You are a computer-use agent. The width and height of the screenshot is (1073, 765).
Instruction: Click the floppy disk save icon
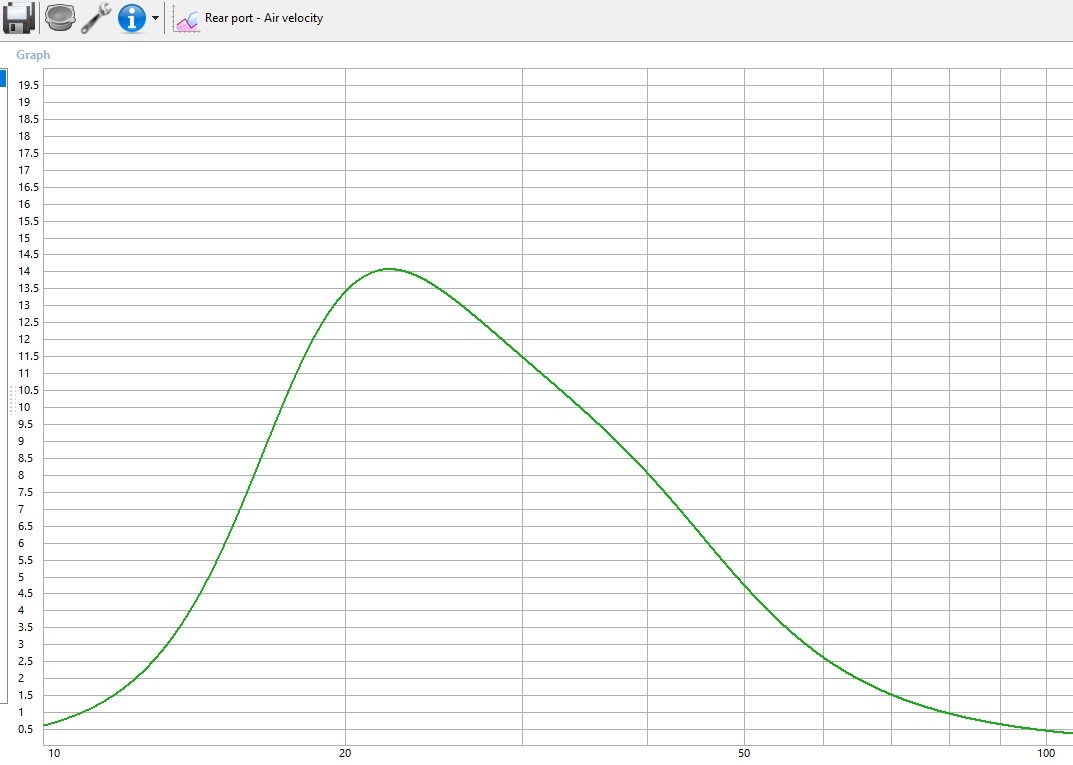click(x=19, y=18)
